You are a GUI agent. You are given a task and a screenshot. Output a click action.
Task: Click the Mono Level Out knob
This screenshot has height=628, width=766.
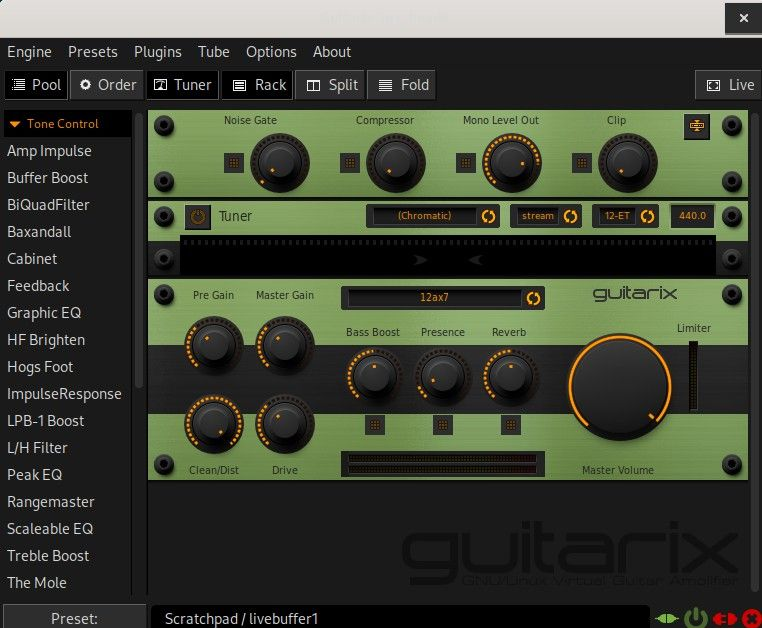[x=511, y=163]
